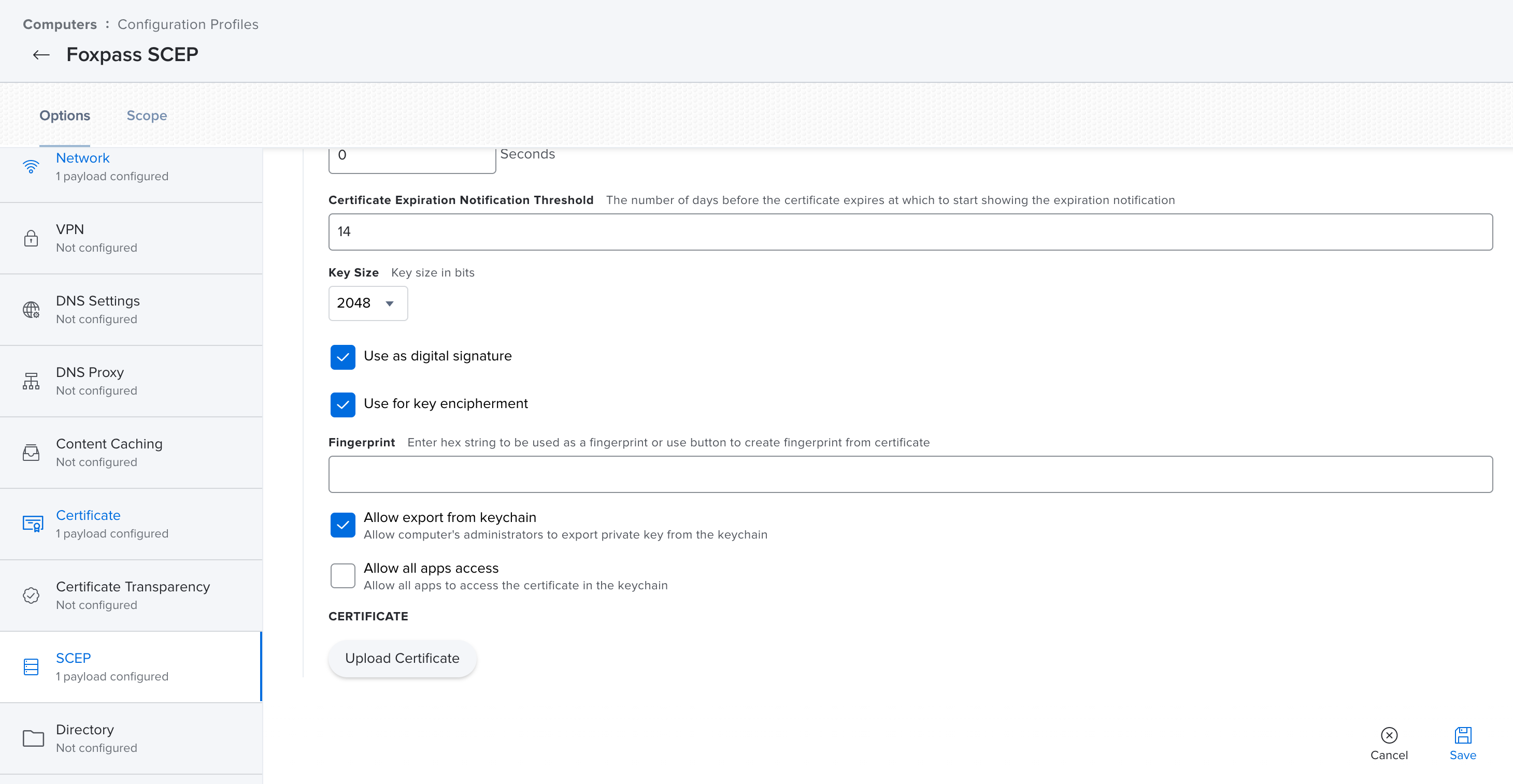
Task: Open the Network payload wifi icon
Action: pyautogui.click(x=31, y=167)
